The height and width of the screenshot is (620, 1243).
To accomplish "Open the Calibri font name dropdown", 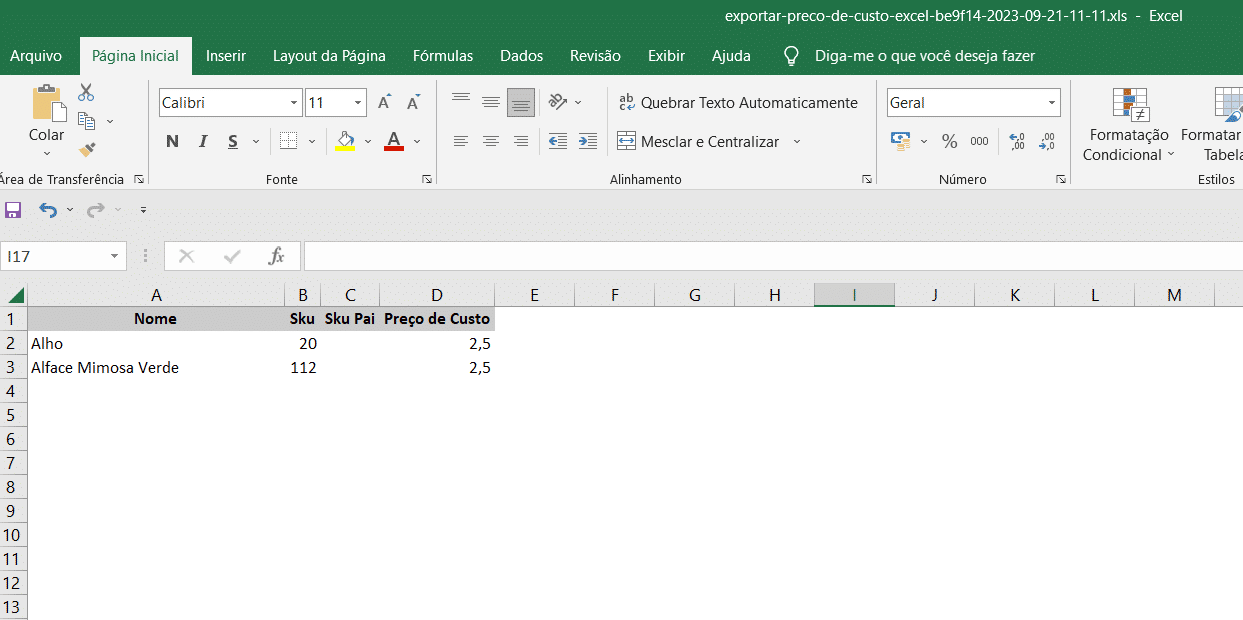I will coord(294,103).
